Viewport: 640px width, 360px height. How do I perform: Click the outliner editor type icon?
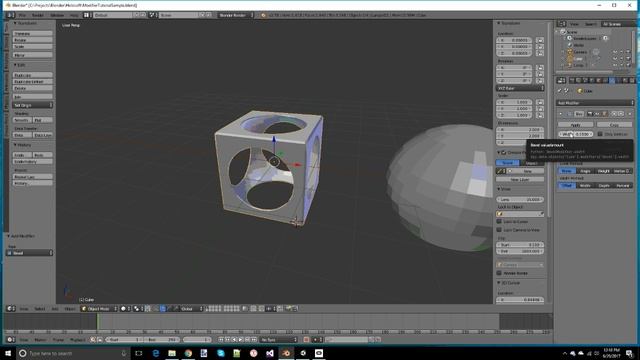point(562,24)
